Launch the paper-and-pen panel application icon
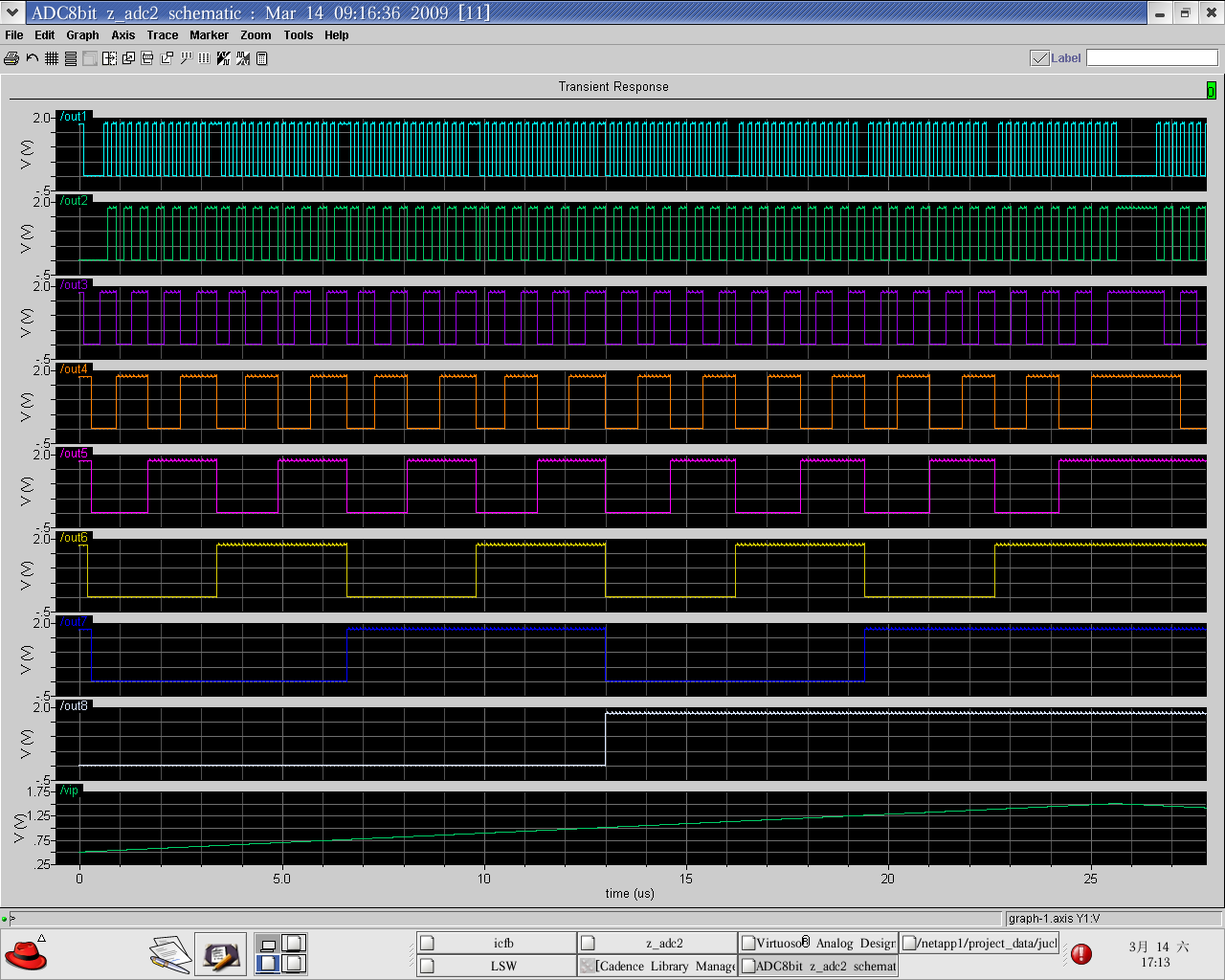The image size is (1225, 980). (x=169, y=954)
